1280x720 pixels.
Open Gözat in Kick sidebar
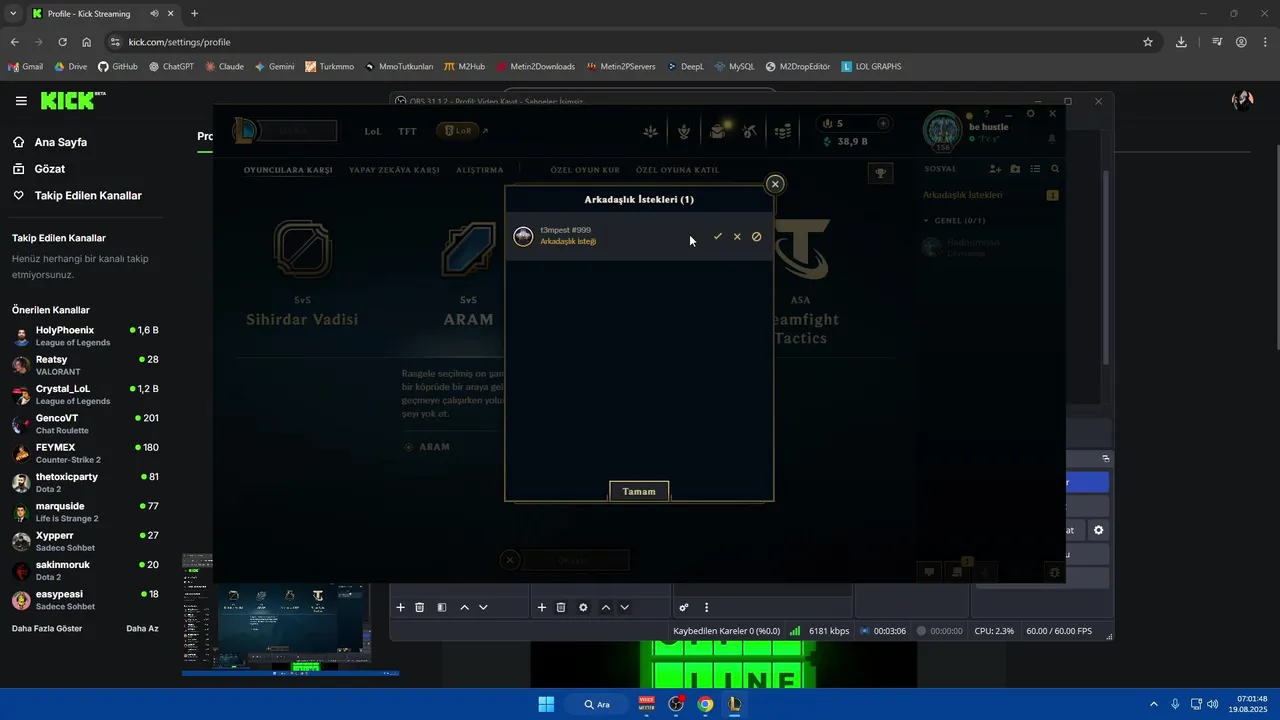point(50,169)
